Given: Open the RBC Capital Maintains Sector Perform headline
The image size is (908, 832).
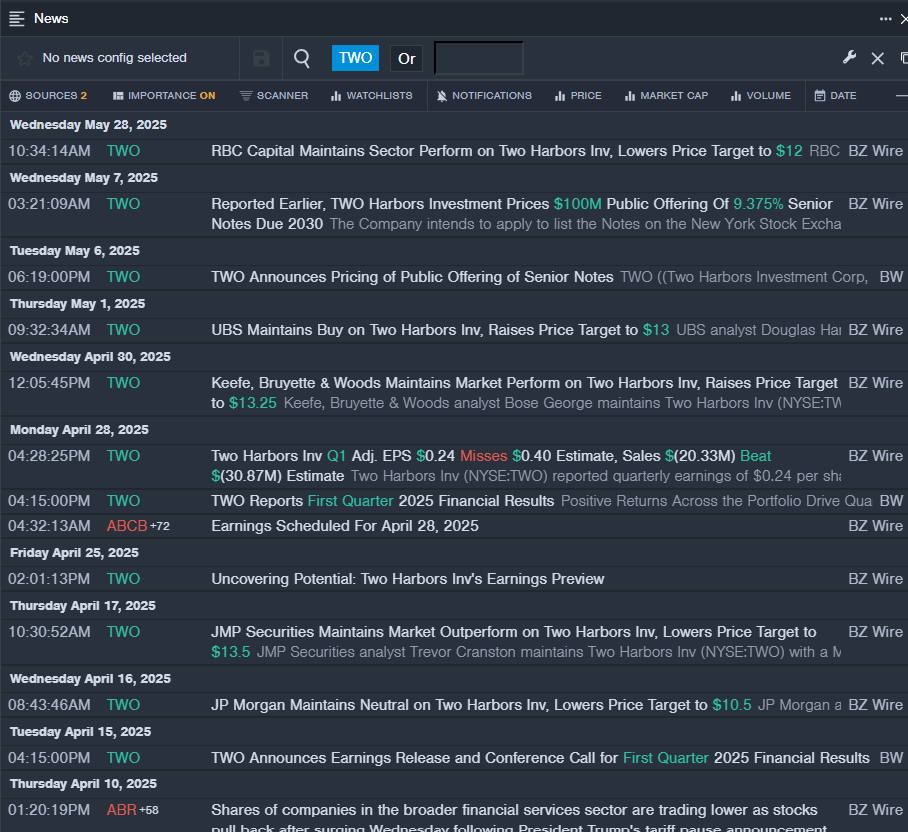Looking at the screenshot, I should (x=491, y=151).
